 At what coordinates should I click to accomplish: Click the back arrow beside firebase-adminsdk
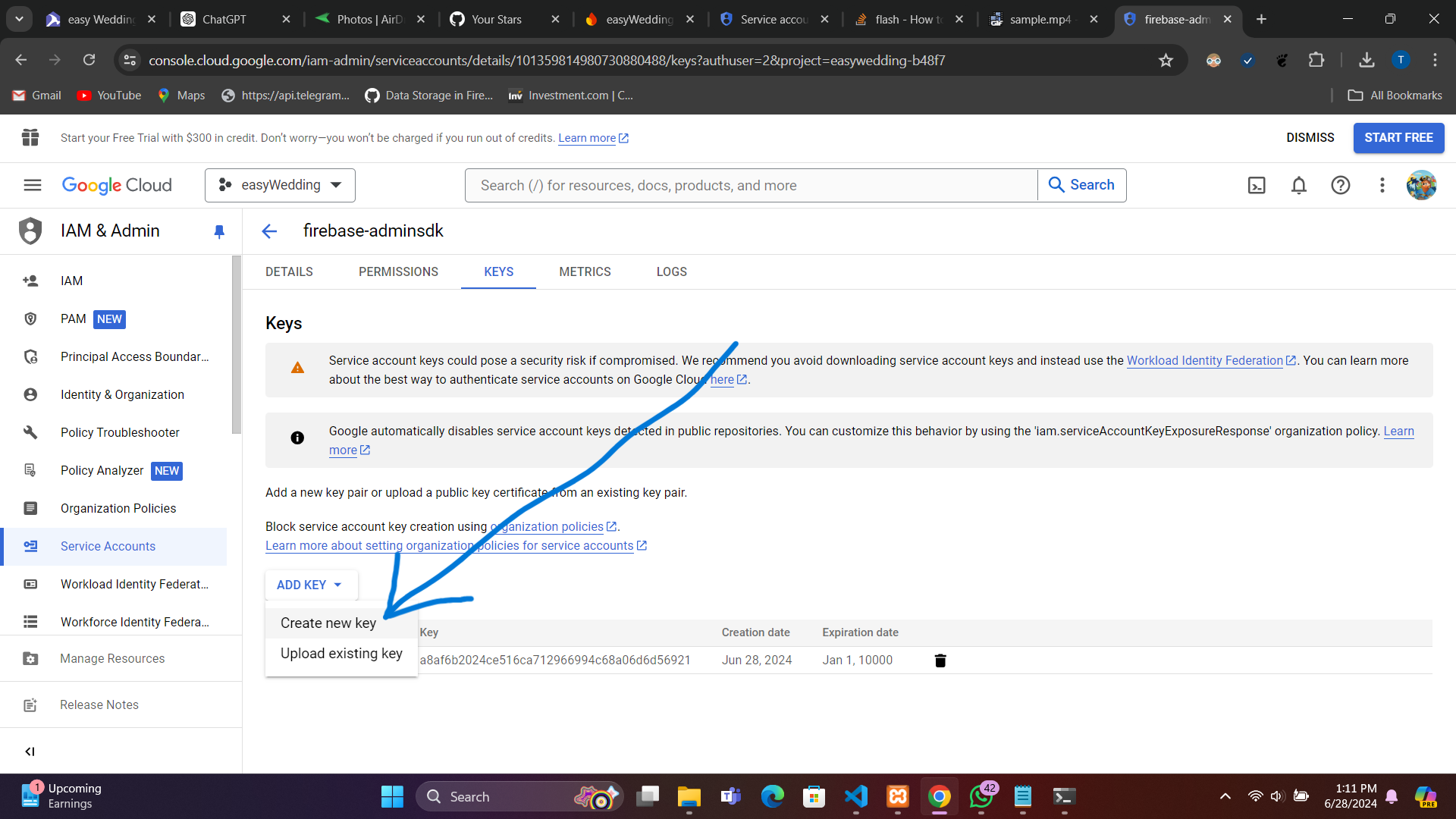269,231
